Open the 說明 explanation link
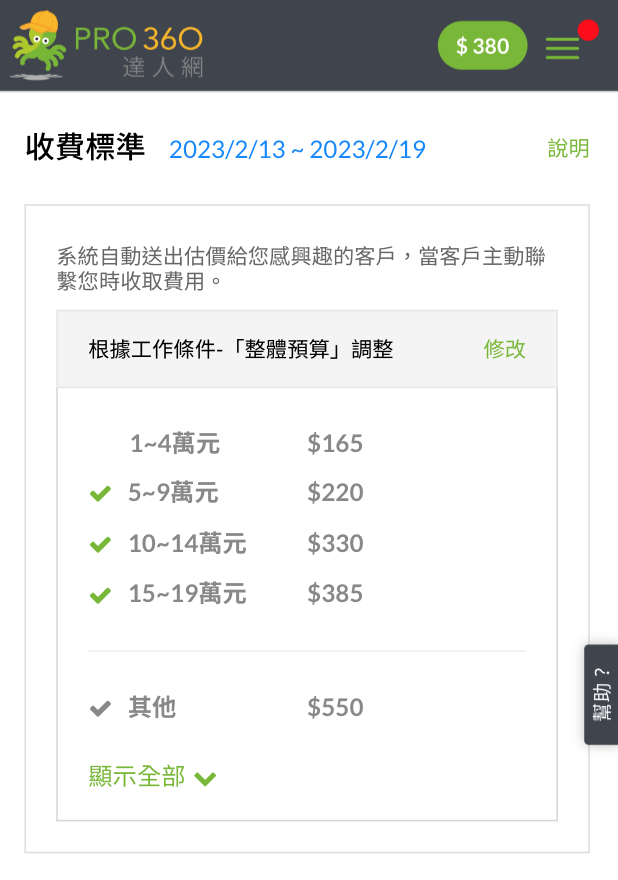The height and width of the screenshot is (880, 618). [x=568, y=149]
